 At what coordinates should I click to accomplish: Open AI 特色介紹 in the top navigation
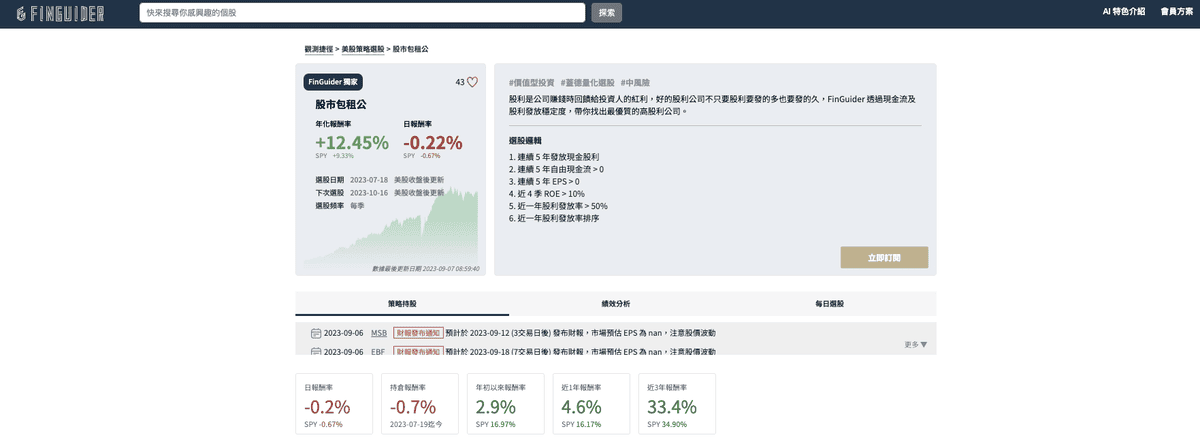point(1124,12)
